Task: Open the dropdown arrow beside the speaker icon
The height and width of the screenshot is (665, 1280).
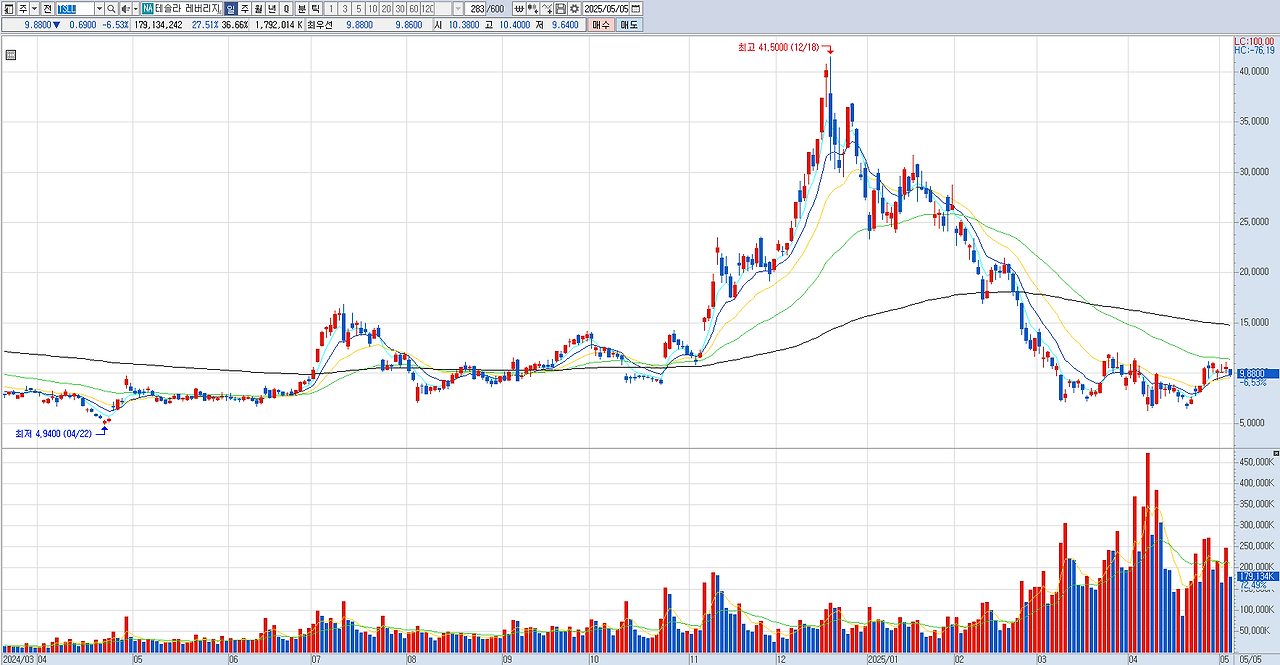Action: click(x=136, y=9)
